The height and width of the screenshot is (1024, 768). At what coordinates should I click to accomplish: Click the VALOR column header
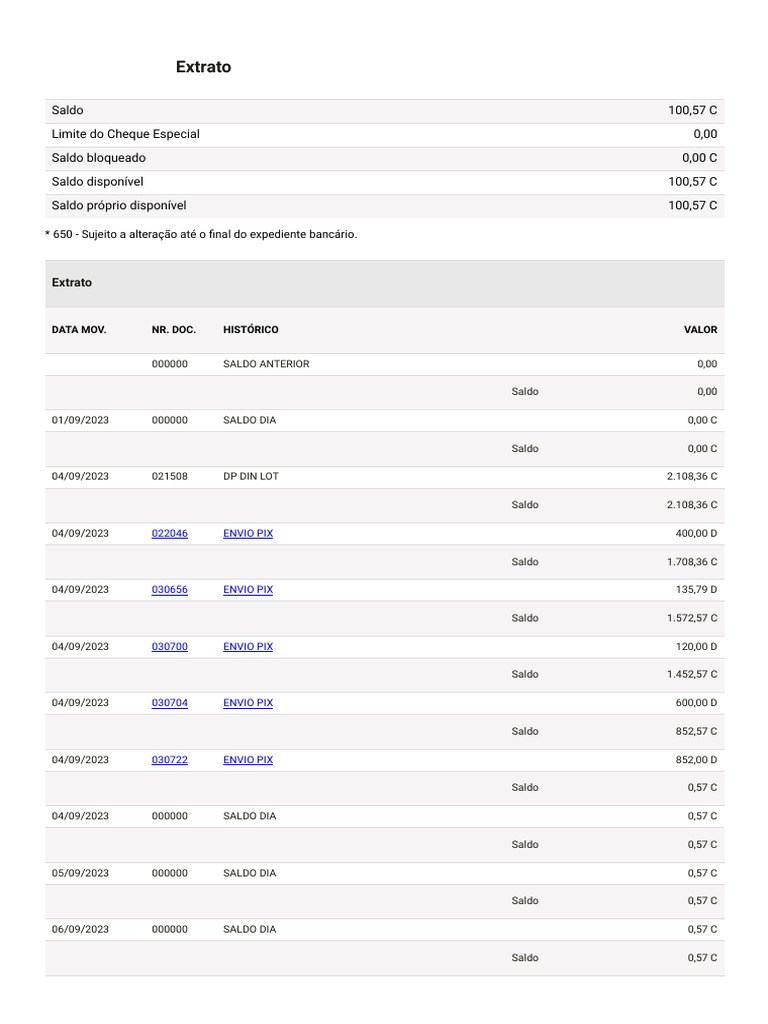[x=700, y=330]
